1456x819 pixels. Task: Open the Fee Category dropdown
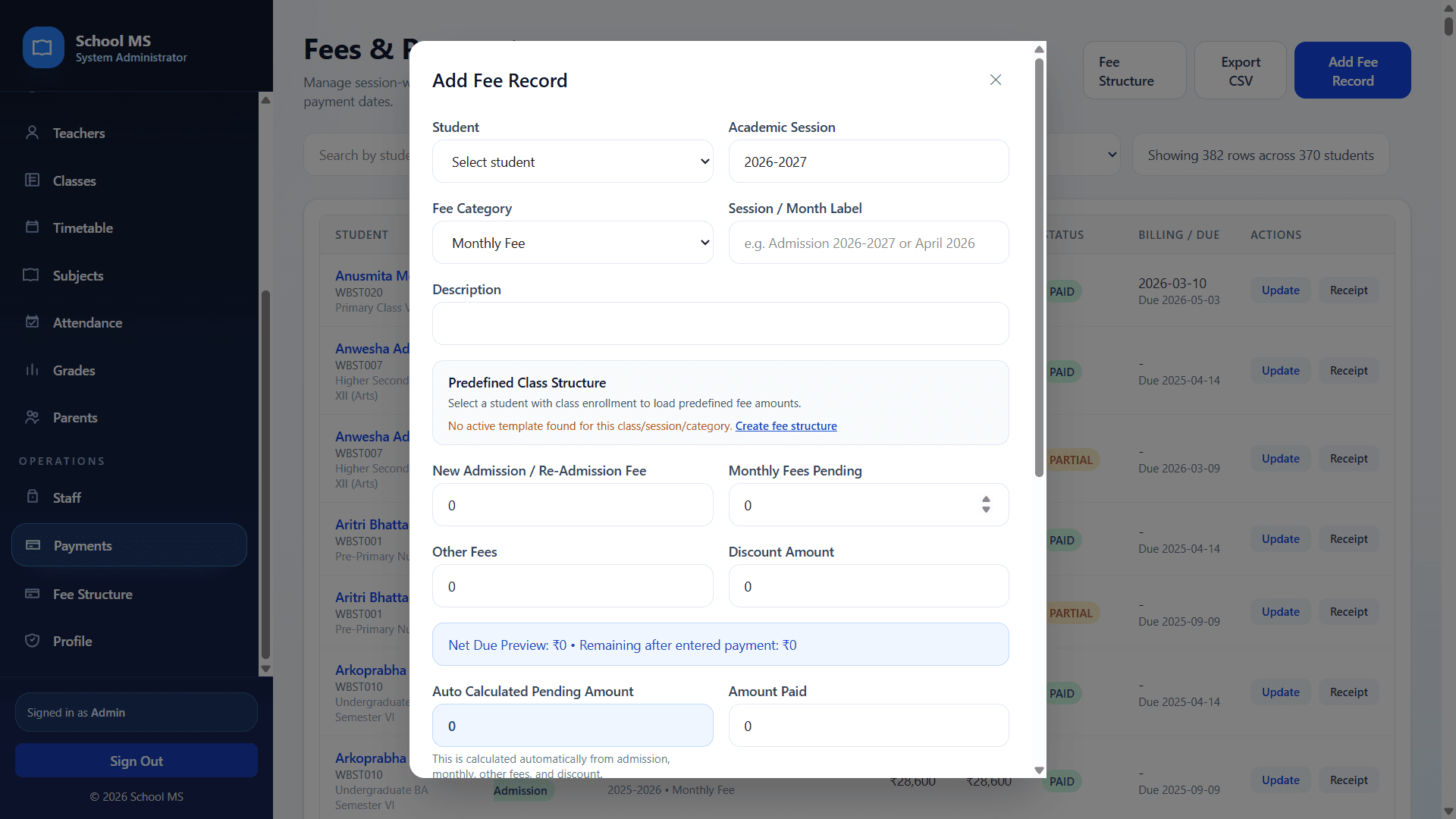[x=573, y=243]
